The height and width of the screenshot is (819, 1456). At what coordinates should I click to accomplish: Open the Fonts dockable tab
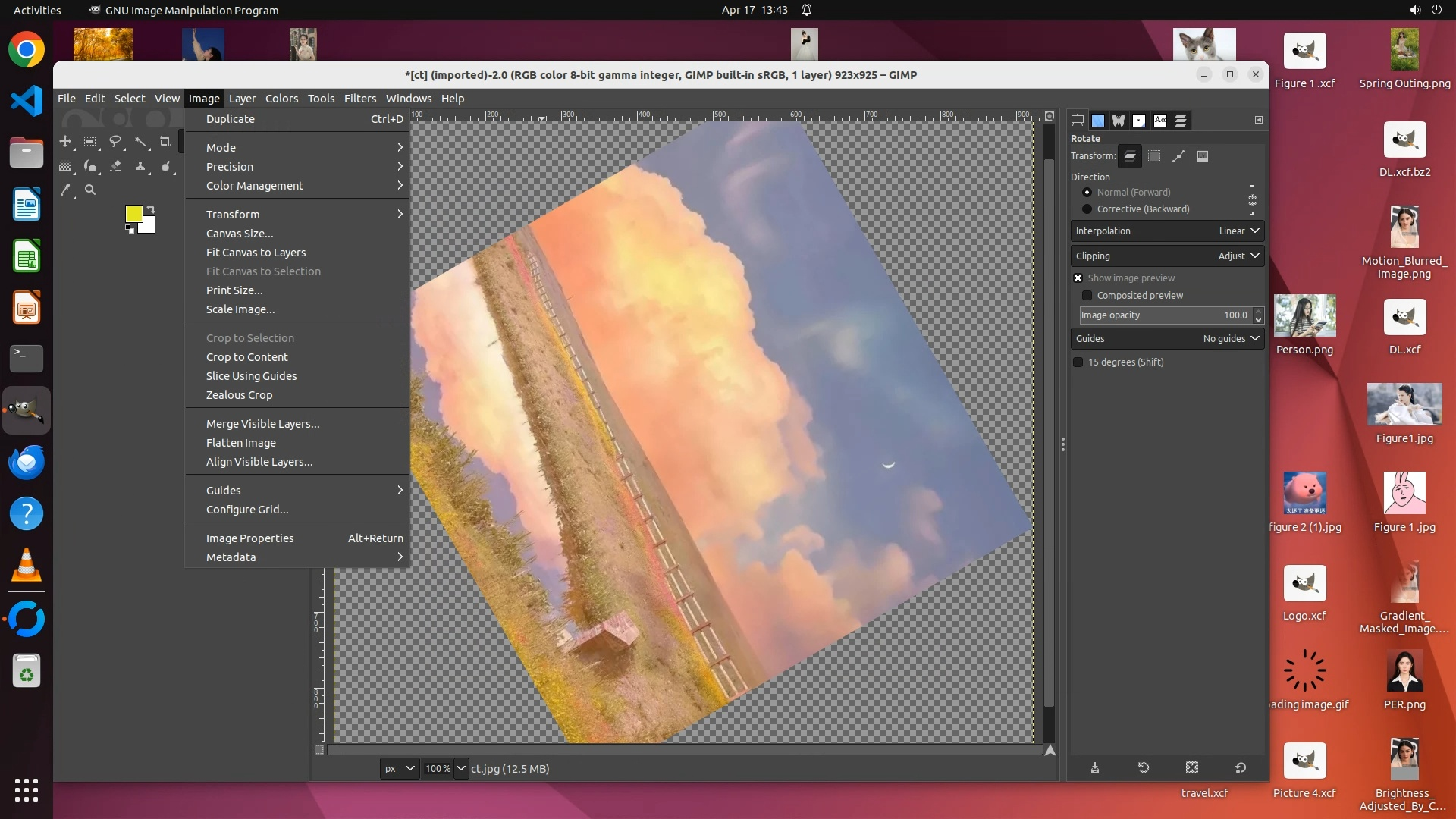tap(1159, 121)
